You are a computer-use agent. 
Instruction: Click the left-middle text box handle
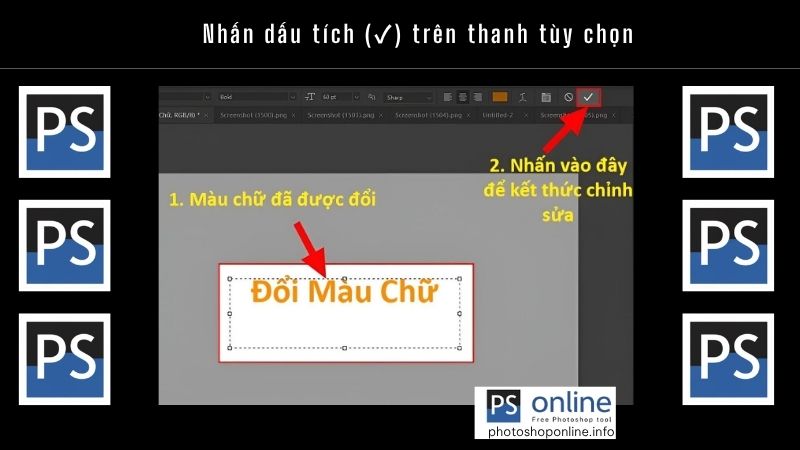point(230,313)
